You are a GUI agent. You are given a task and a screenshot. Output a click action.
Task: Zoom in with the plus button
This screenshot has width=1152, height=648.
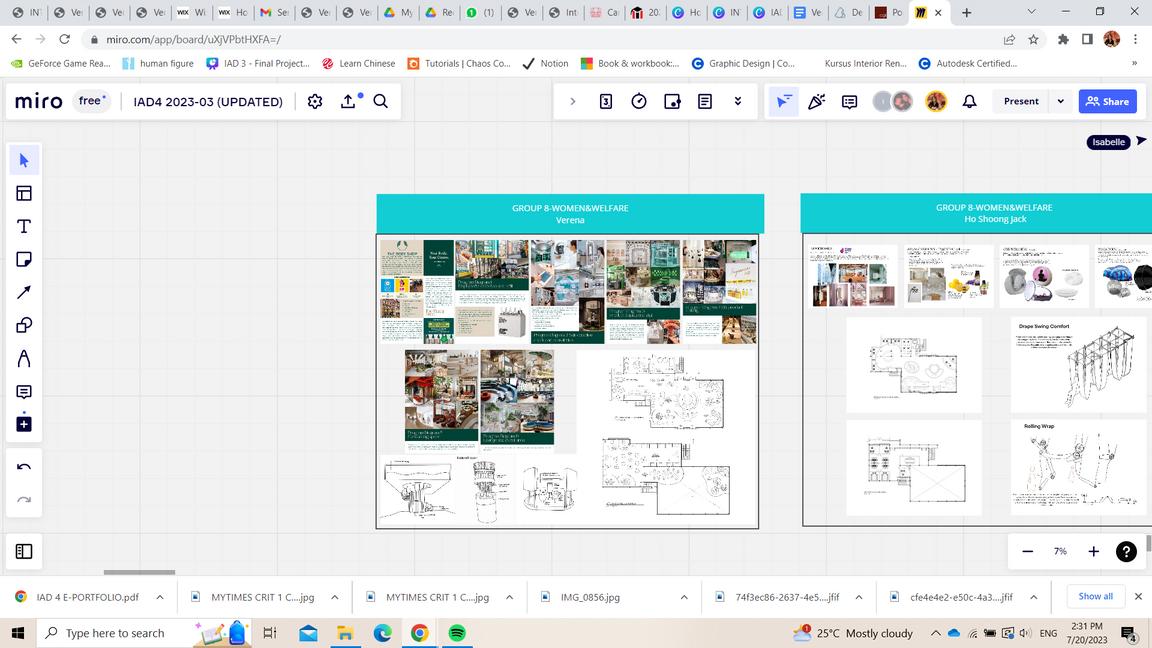[x=1093, y=551]
